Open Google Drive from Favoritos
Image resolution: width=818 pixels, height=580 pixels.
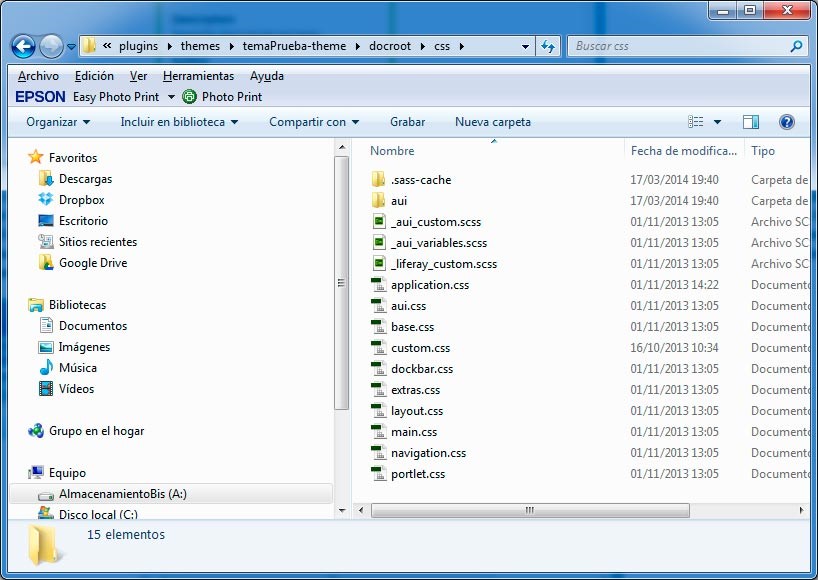pos(91,262)
